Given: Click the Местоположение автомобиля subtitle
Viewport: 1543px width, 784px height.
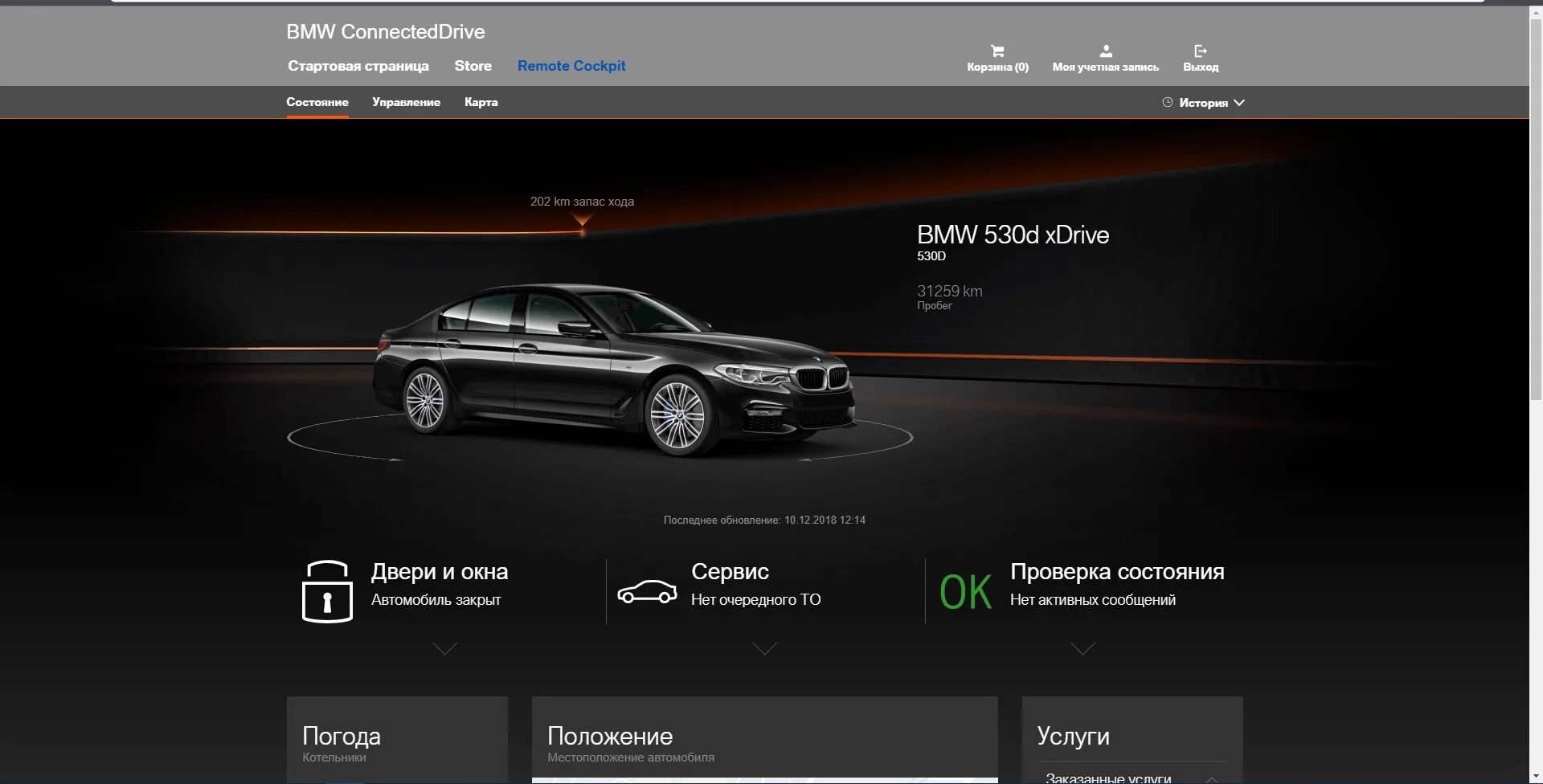Looking at the screenshot, I should 631,757.
